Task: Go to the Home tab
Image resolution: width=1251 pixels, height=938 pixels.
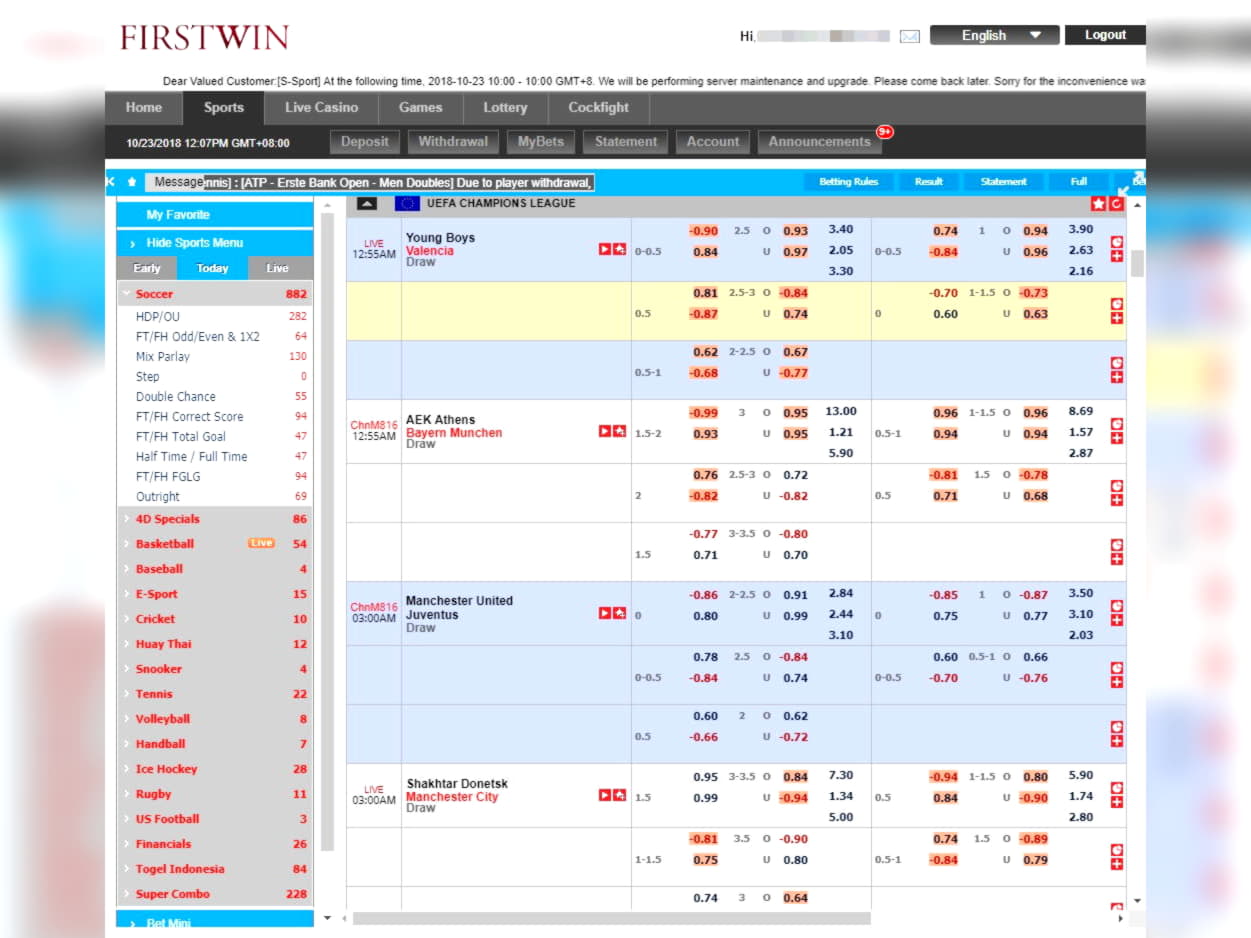Action: [144, 108]
